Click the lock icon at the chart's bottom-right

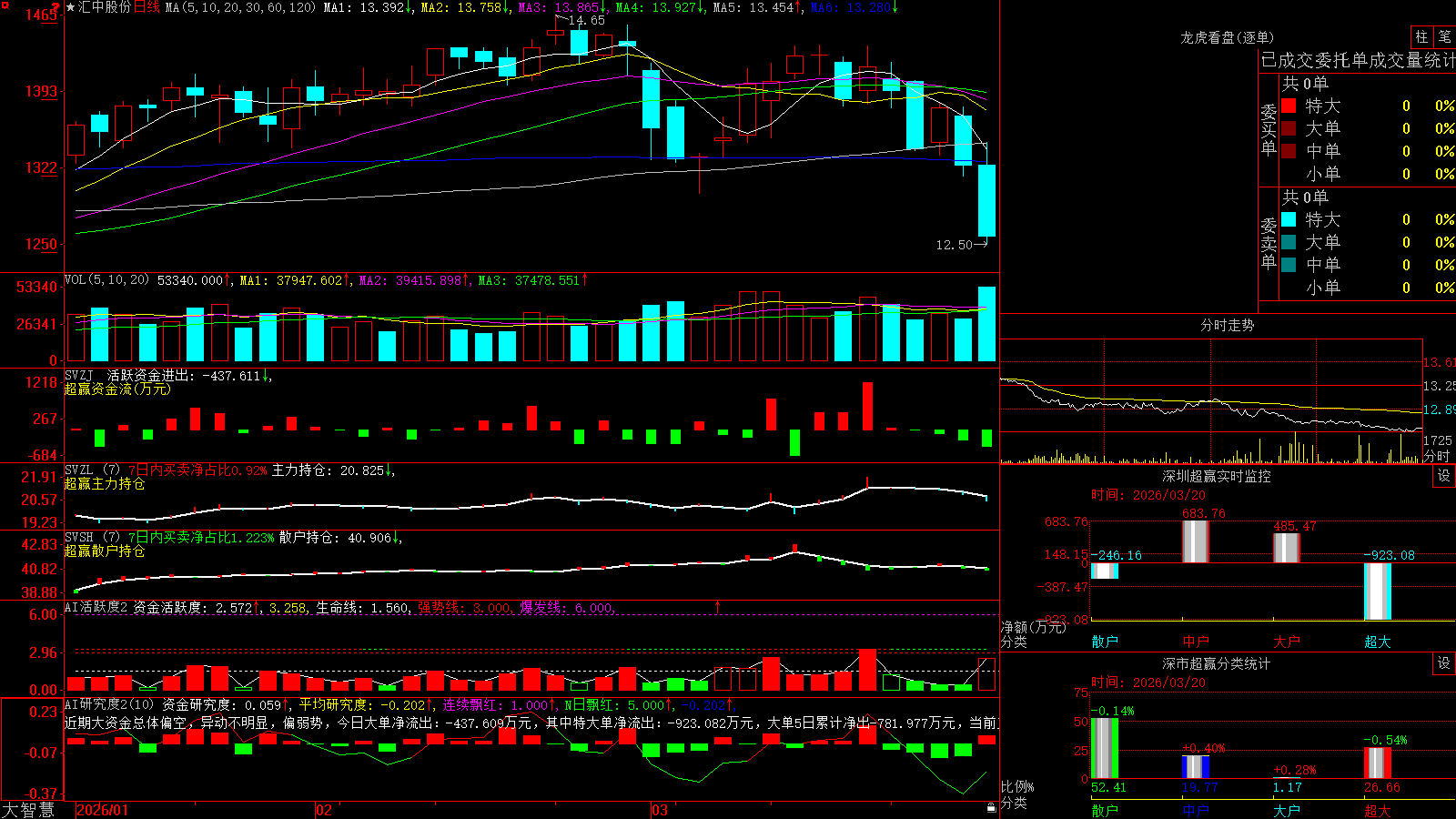(x=991, y=807)
